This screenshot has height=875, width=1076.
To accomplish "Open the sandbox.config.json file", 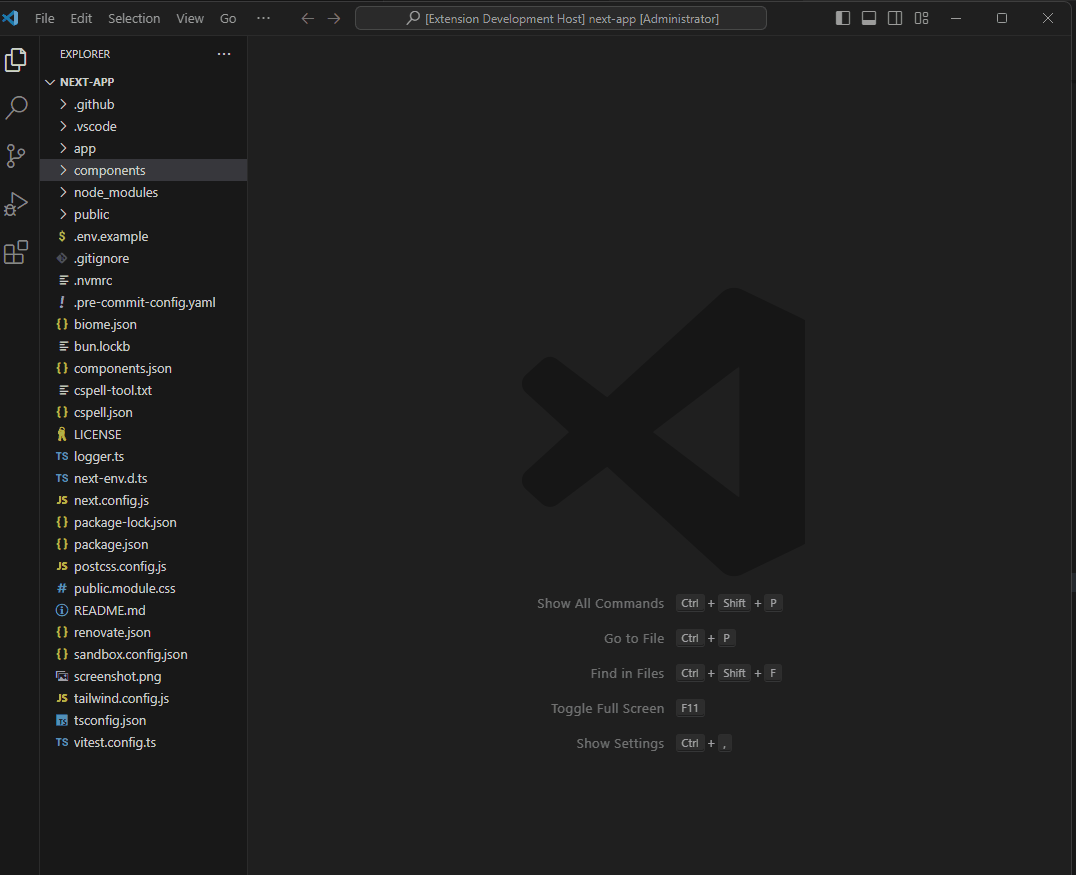I will click(143, 654).
